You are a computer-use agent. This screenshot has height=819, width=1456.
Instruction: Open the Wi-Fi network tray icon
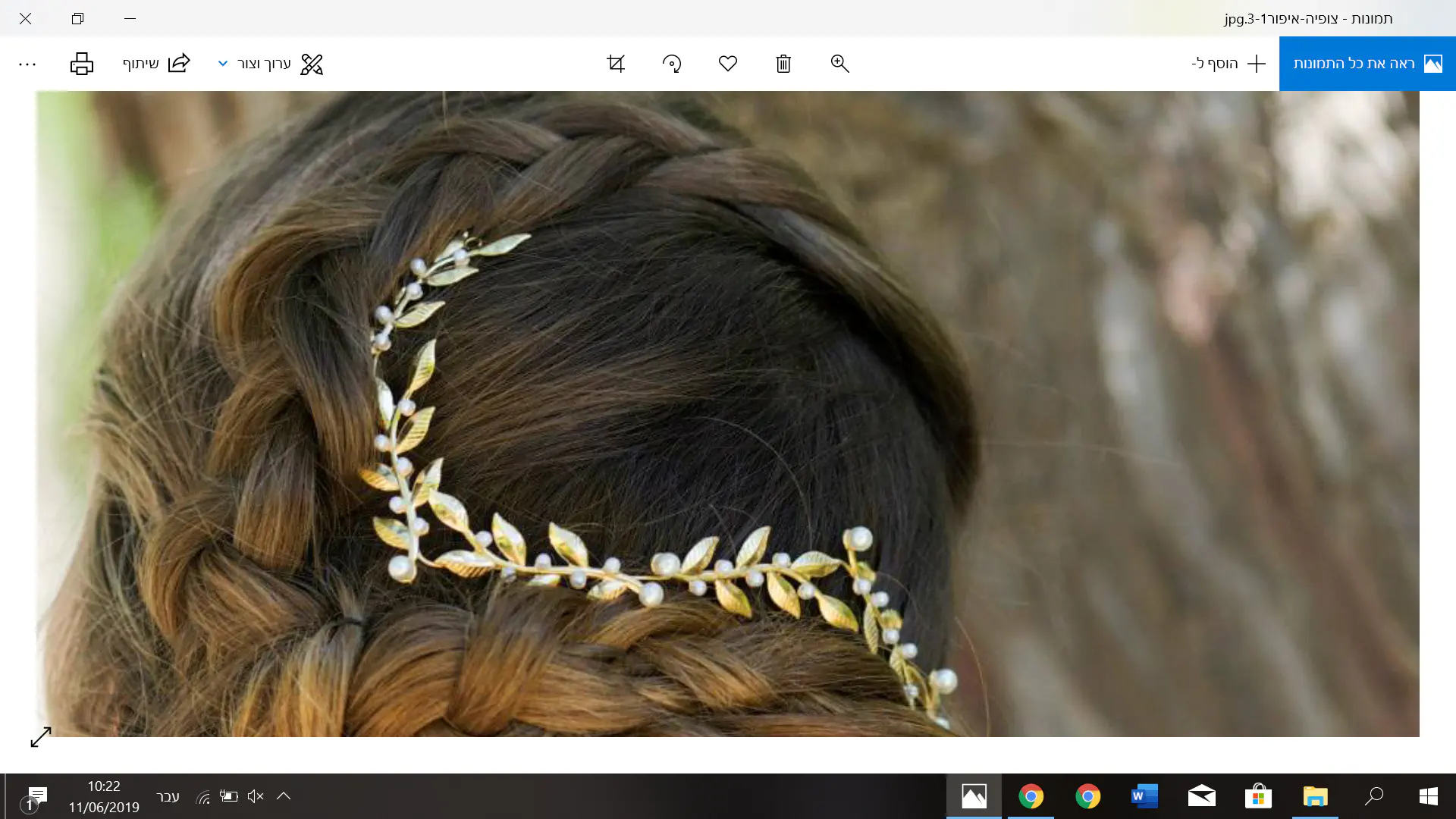pos(203,796)
